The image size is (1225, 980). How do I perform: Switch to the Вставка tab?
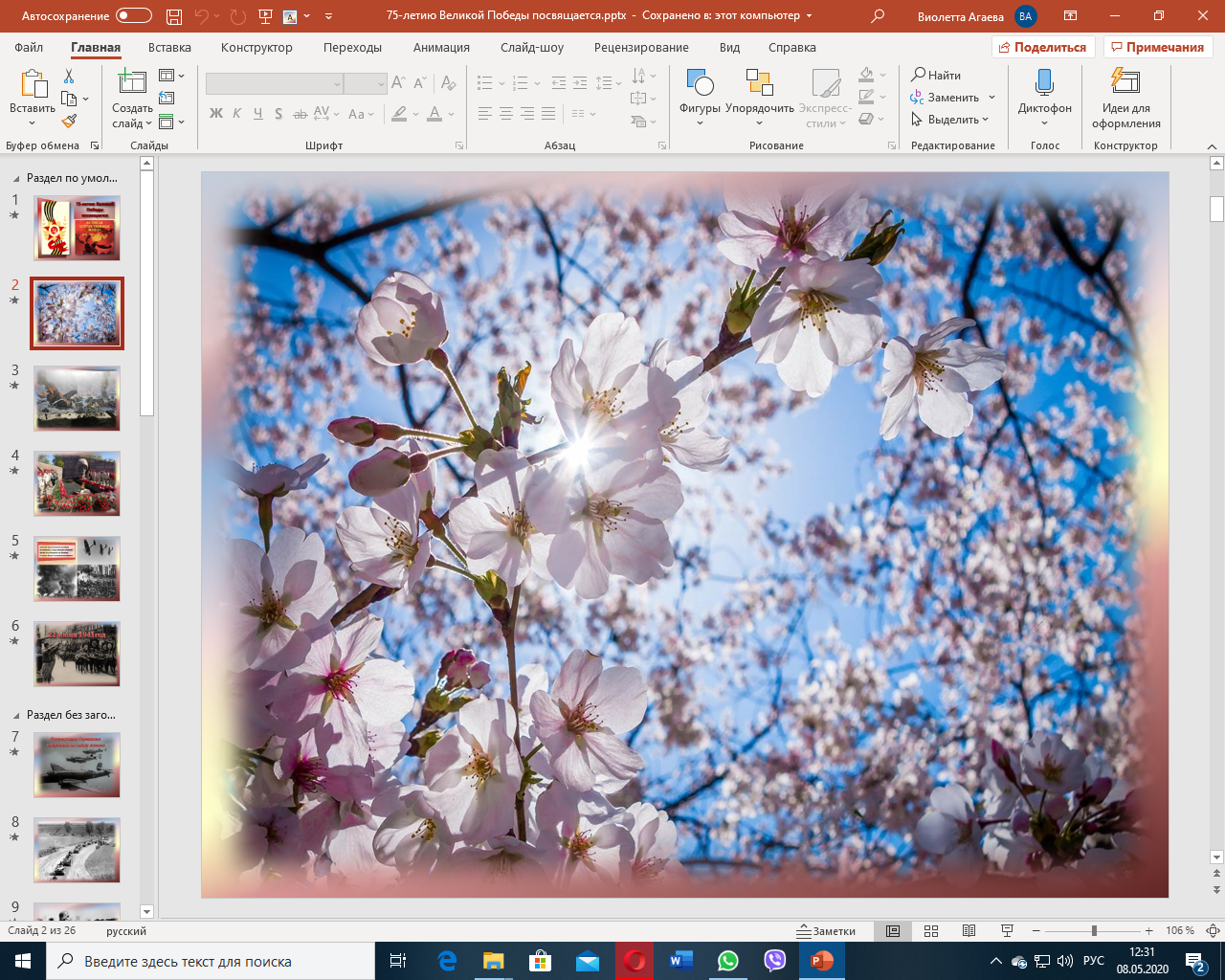[169, 48]
